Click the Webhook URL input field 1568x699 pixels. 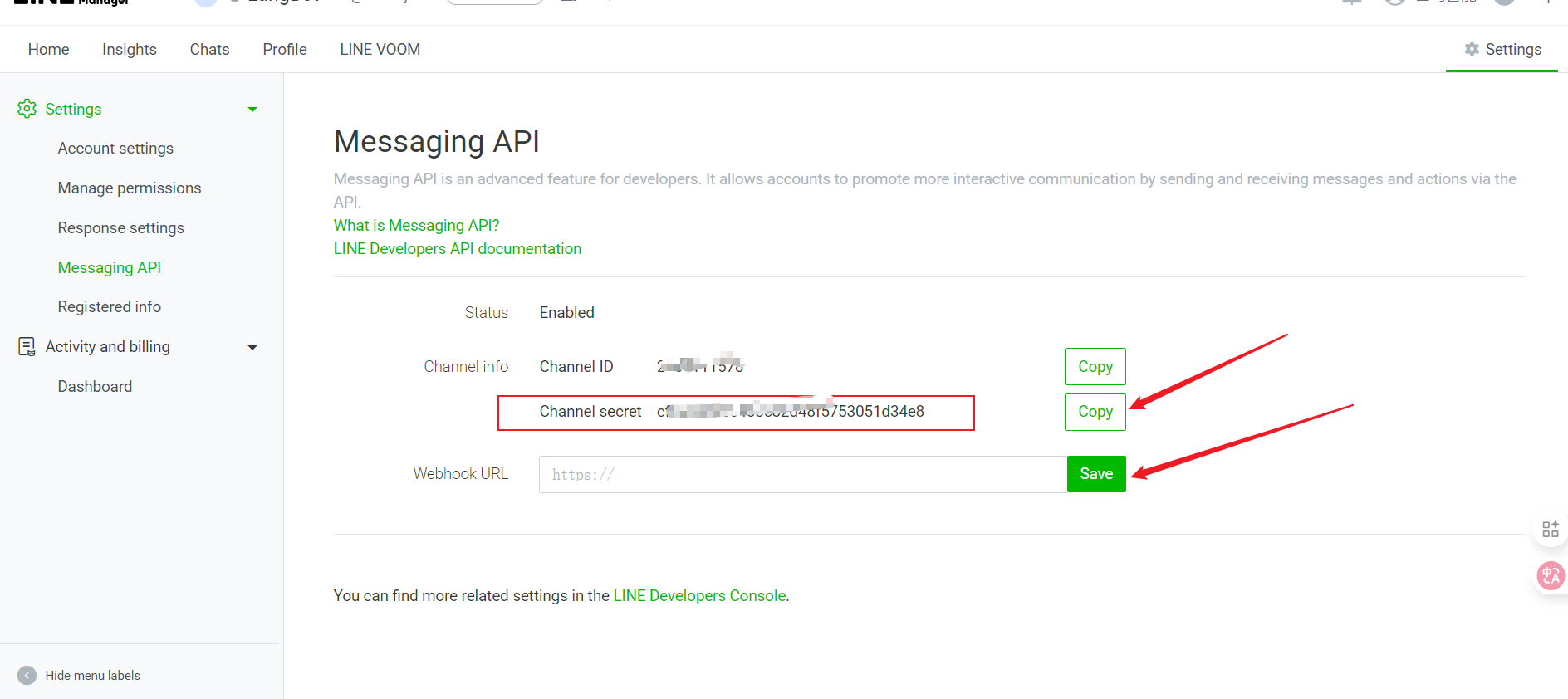click(803, 474)
